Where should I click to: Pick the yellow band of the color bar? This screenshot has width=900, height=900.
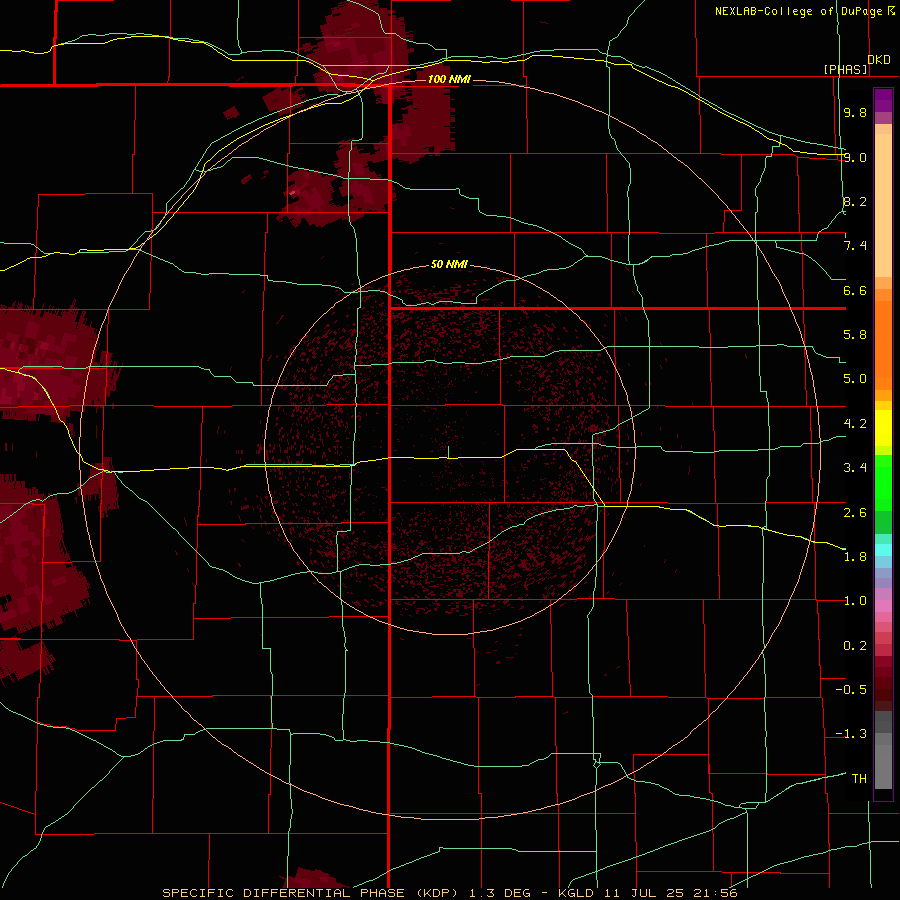883,428
